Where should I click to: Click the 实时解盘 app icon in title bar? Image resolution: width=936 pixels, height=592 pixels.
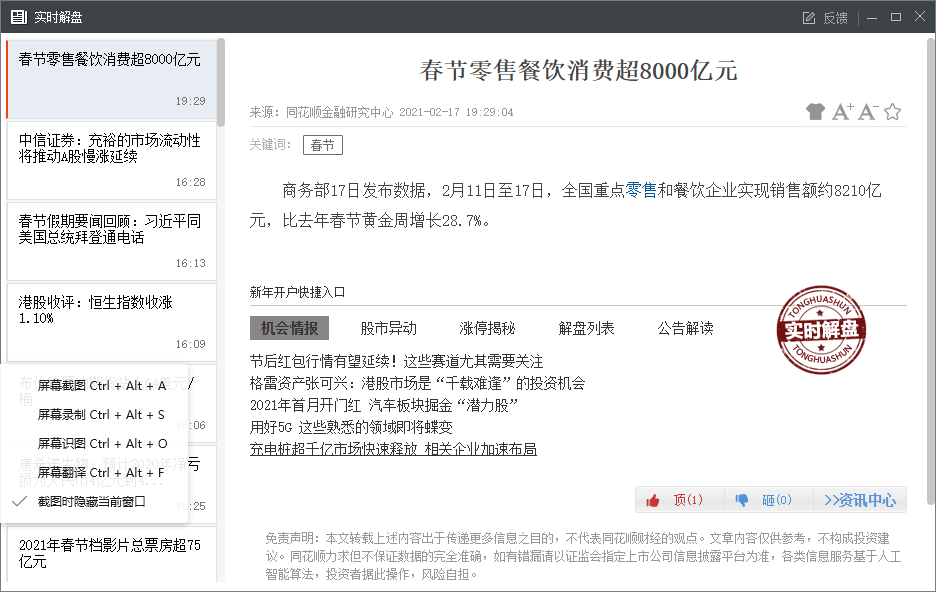[x=19, y=17]
